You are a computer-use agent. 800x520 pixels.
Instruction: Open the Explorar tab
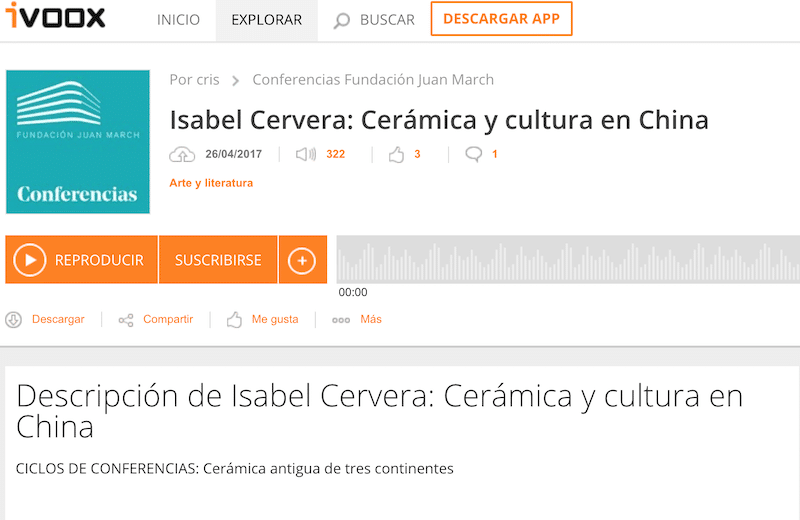[x=266, y=20]
